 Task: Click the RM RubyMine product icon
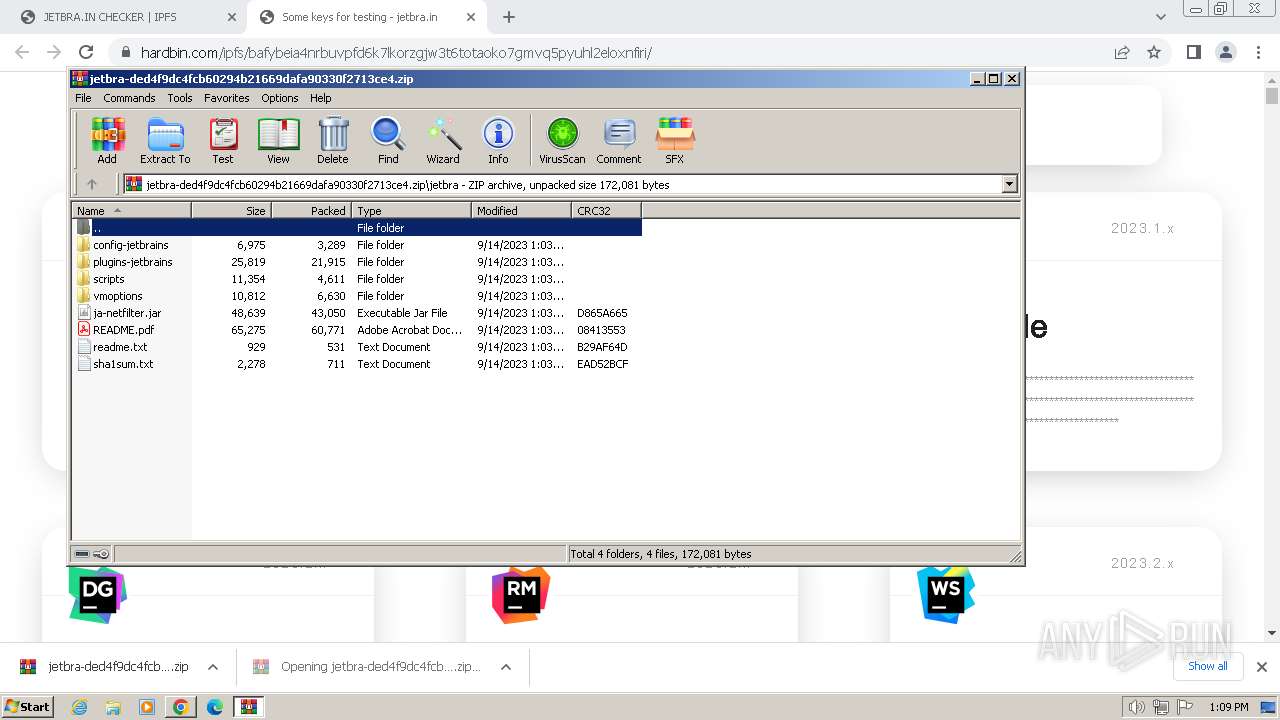[521, 594]
